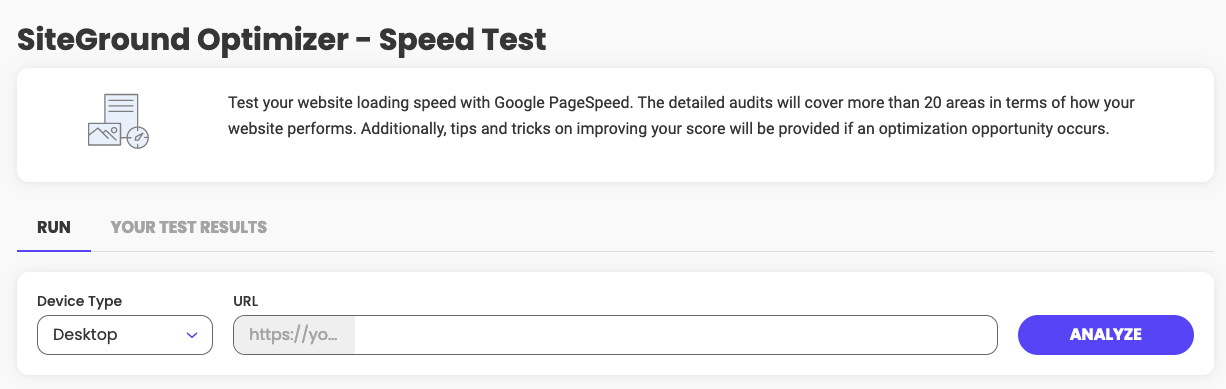Click the Google PageSpeed description paragraph
Image resolution: width=1226 pixels, height=389 pixels.
[x=681, y=116]
